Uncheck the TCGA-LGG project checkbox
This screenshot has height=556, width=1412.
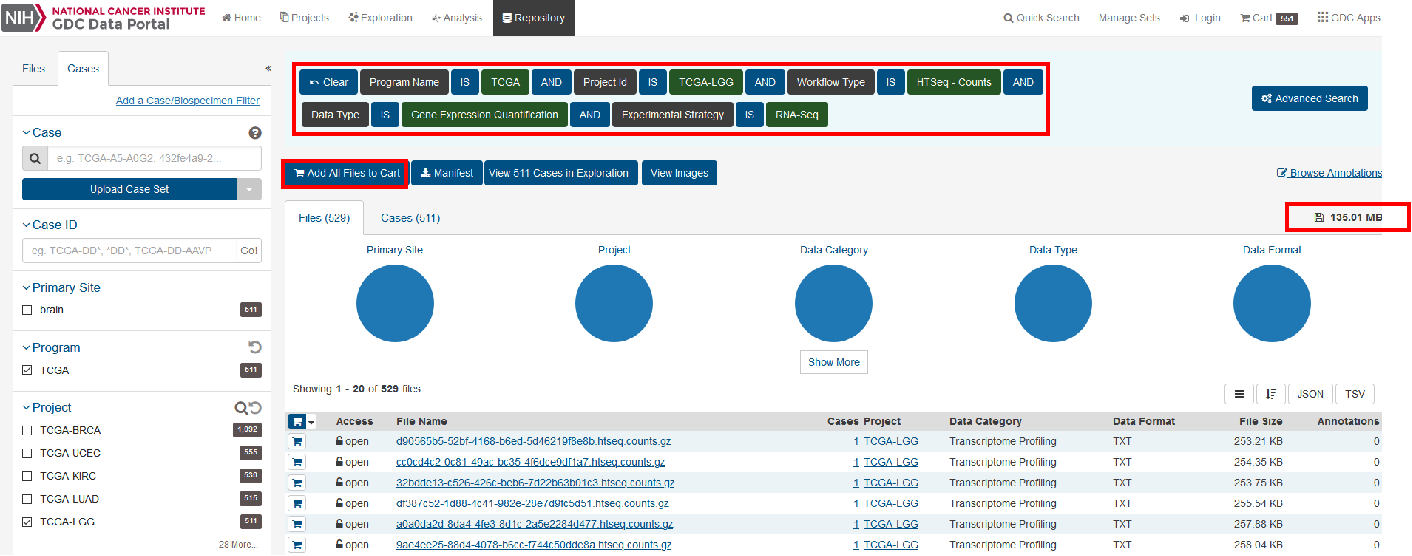pos(27,522)
